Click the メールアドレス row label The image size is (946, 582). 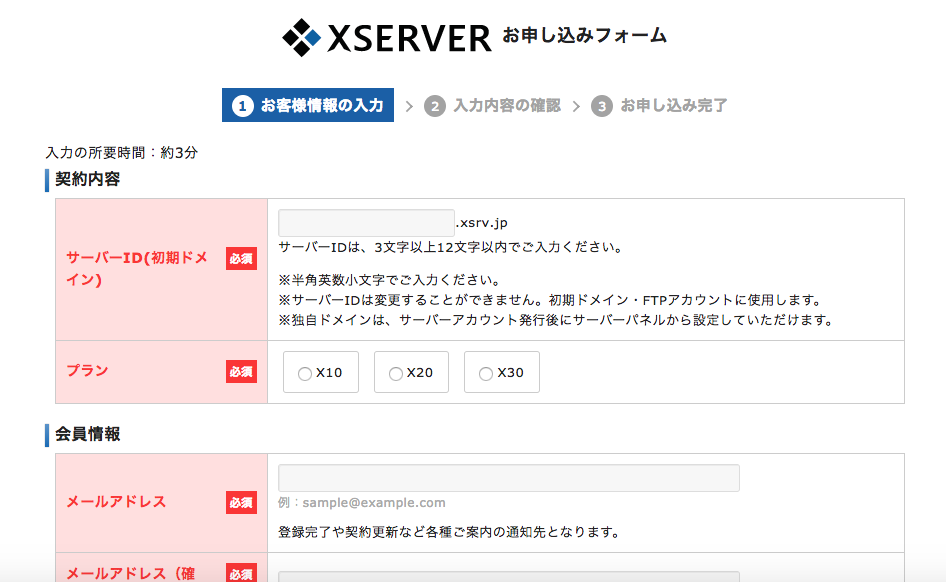click(x=116, y=502)
